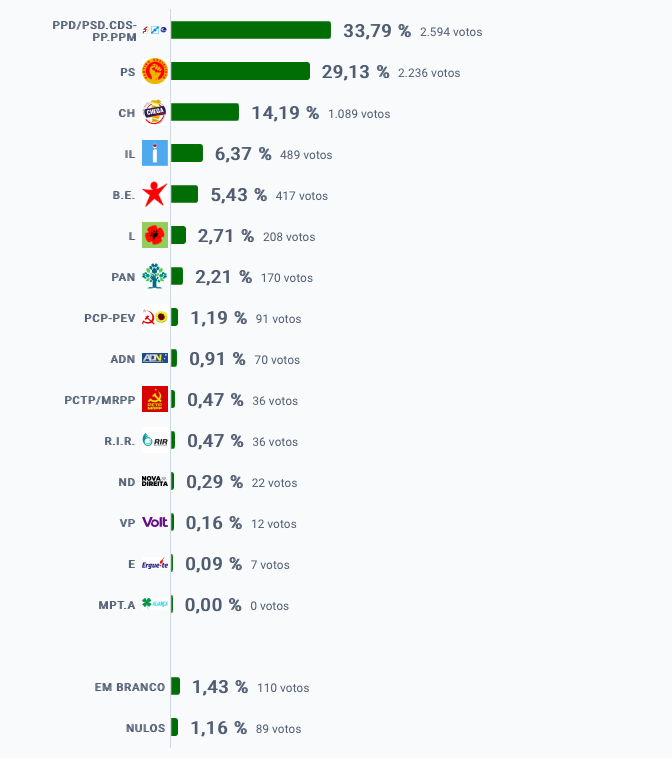Click the B.E. red star icon
The image size is (672, 758).
pyautogui.click(x=155, y=194)
